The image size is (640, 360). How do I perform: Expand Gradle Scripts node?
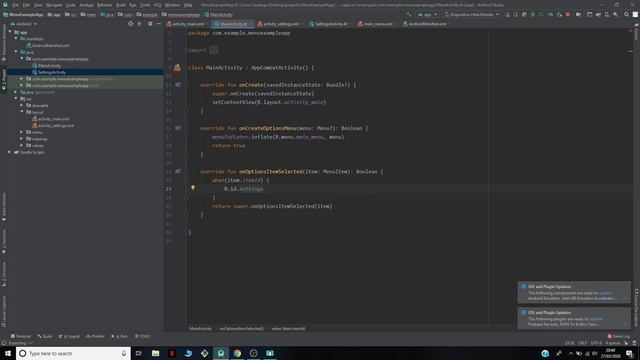pos(10,152)
